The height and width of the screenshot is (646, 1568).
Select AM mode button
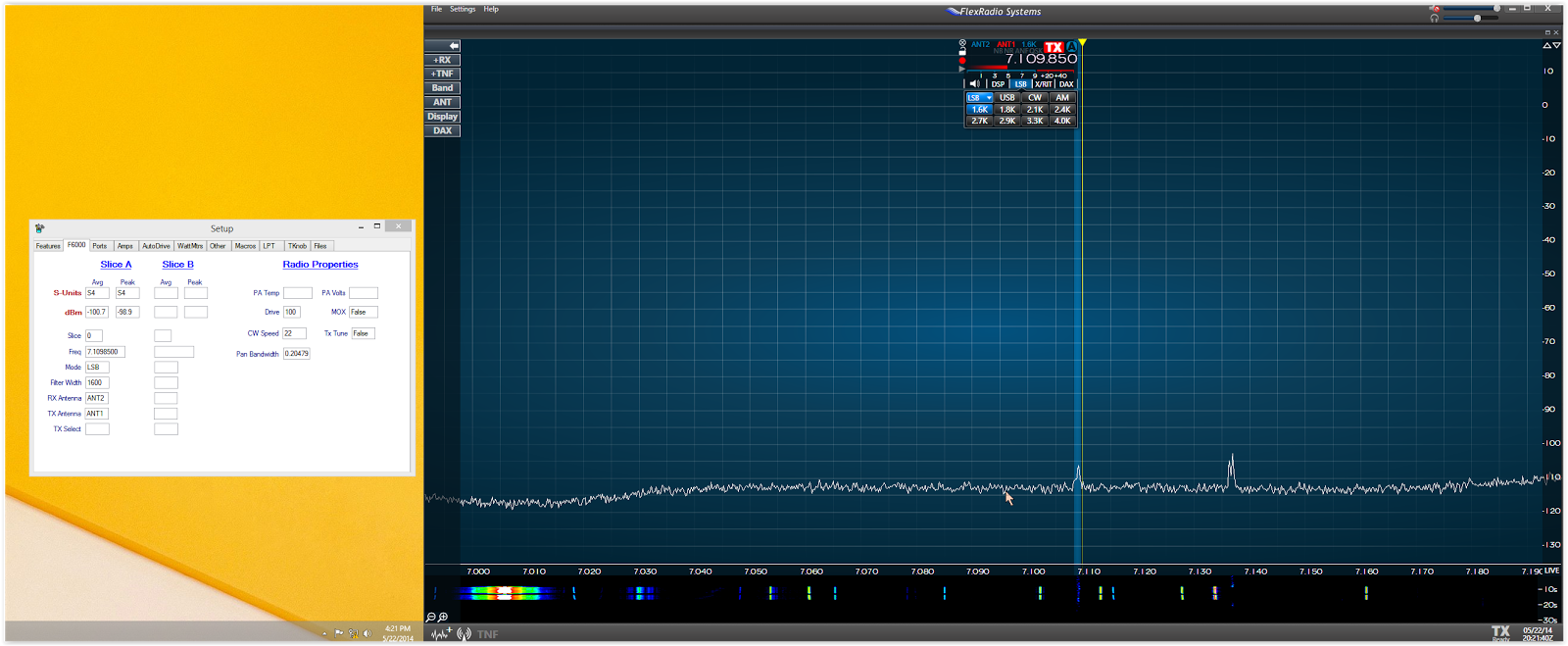click(x=1062, y=98)
